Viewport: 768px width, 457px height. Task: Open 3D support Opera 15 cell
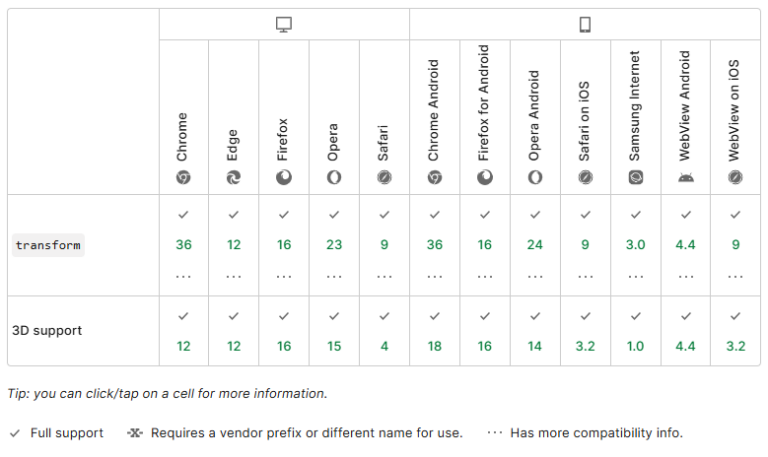(x=334, y=331)
